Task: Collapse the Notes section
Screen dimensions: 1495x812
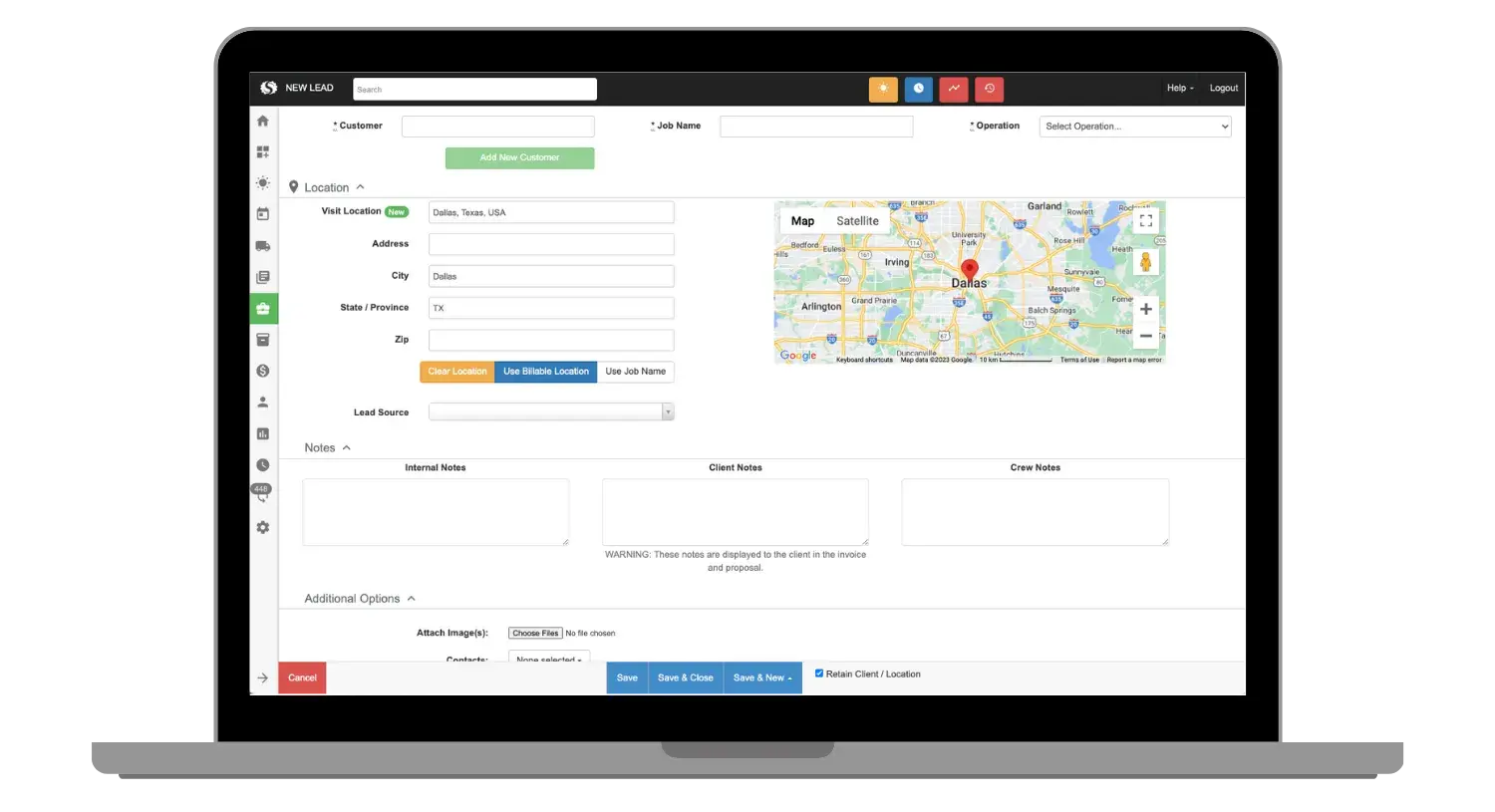Action: pyautogui.click(x=345, y=447)
